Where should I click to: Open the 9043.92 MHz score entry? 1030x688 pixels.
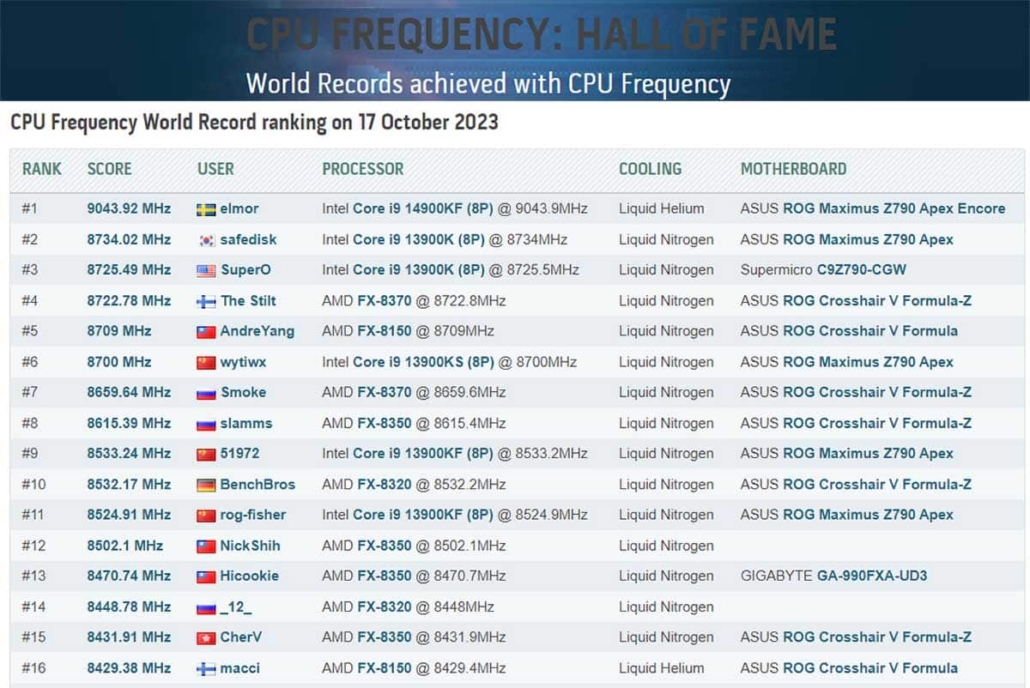pyautogui.click(x=128, y=209)
